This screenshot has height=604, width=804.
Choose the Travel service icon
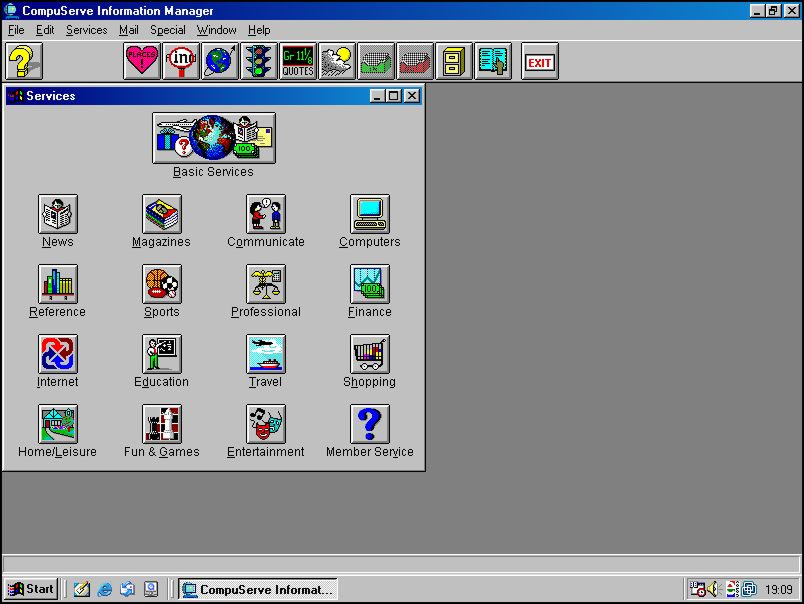point(266,354)
